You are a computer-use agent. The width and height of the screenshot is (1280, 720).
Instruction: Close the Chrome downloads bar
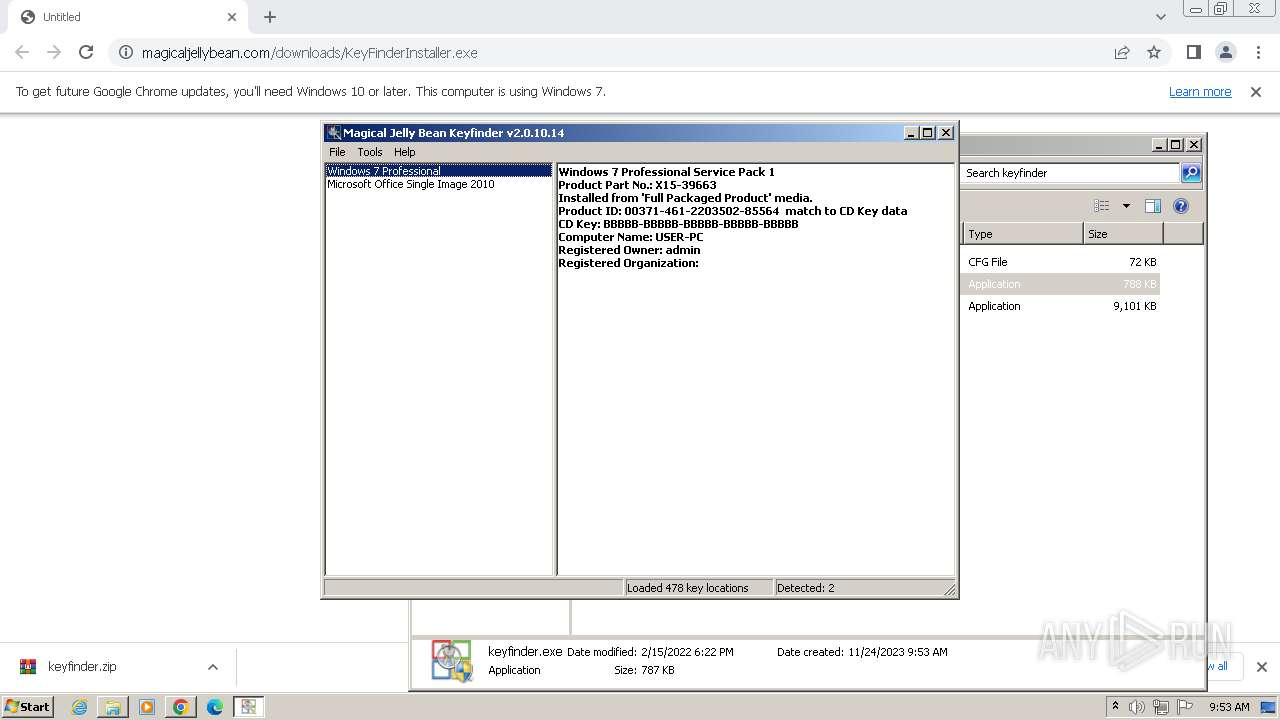point(1261,667)
